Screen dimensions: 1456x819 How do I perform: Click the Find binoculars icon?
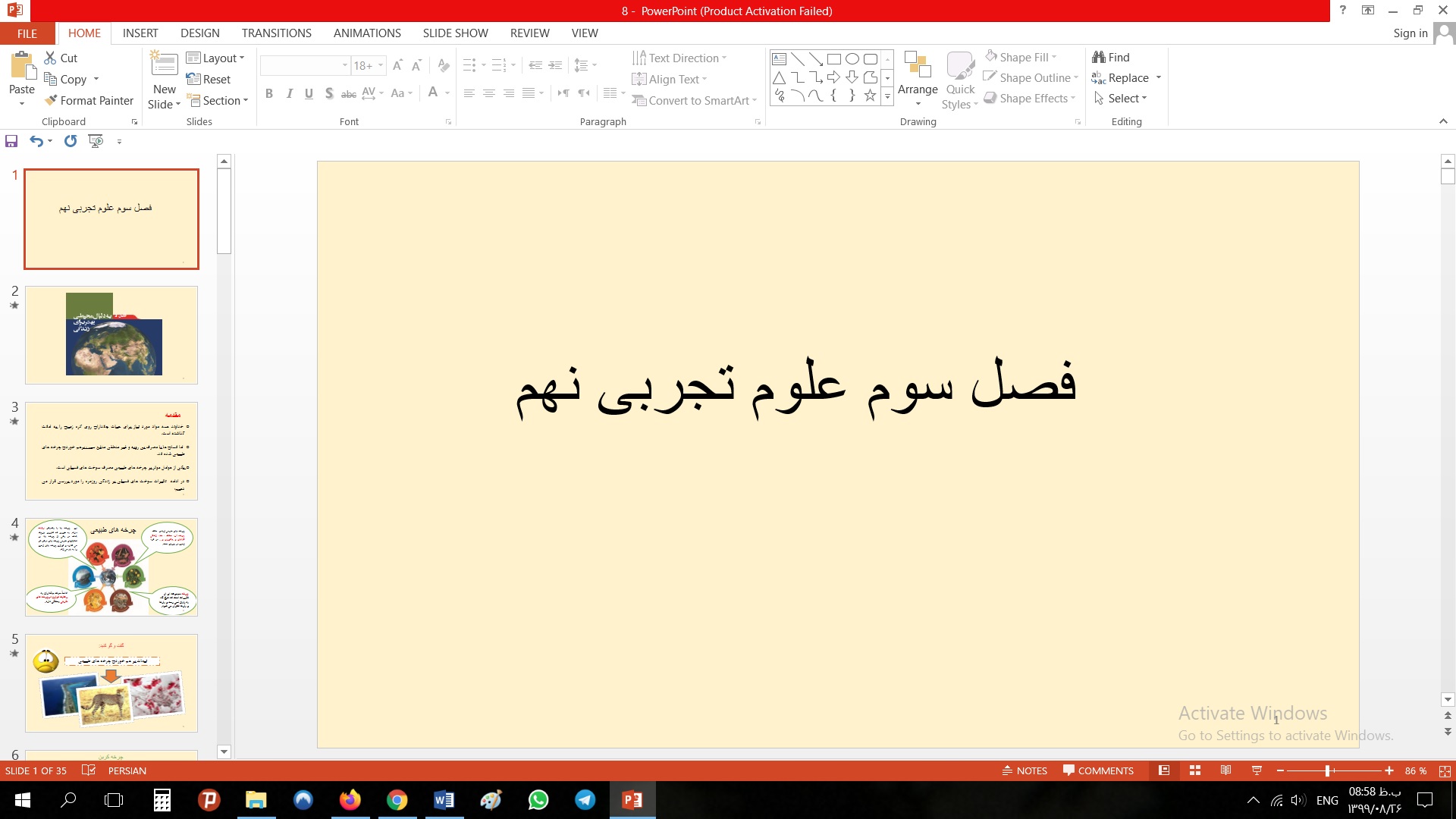pos(1099,57)
